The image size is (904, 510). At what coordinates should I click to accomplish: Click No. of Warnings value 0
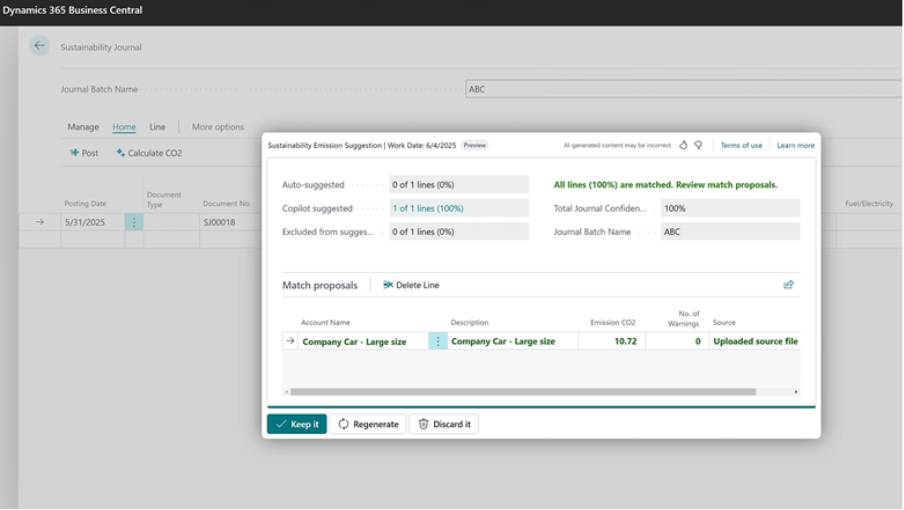pyautogui.click(x=677, y=341)
